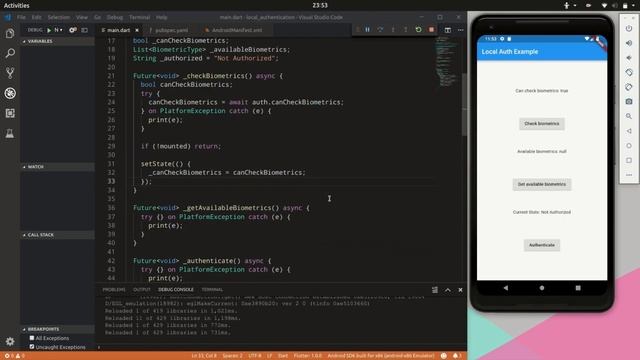The height and width of the screenshot is (360, 640).
Task: Click emulator sidebar Home circle
Action: pos(629,146)
